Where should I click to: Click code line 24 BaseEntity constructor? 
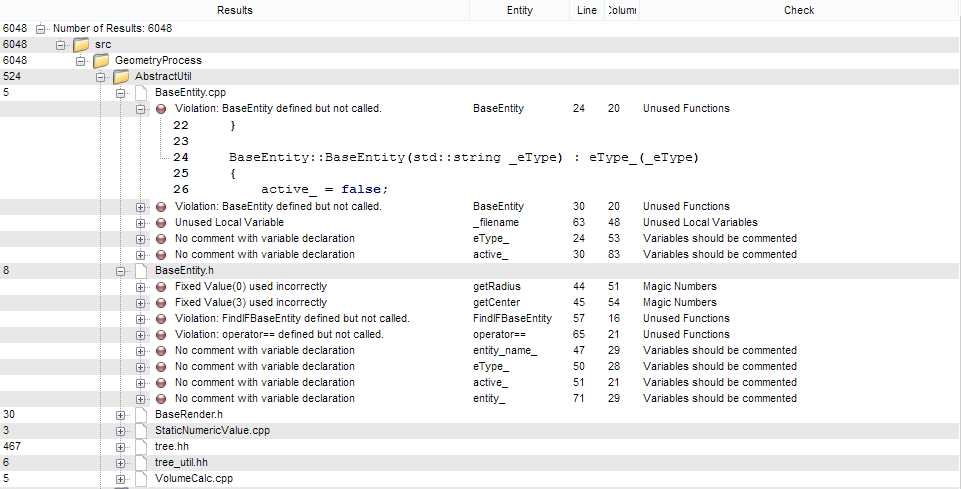coord(463,158)
